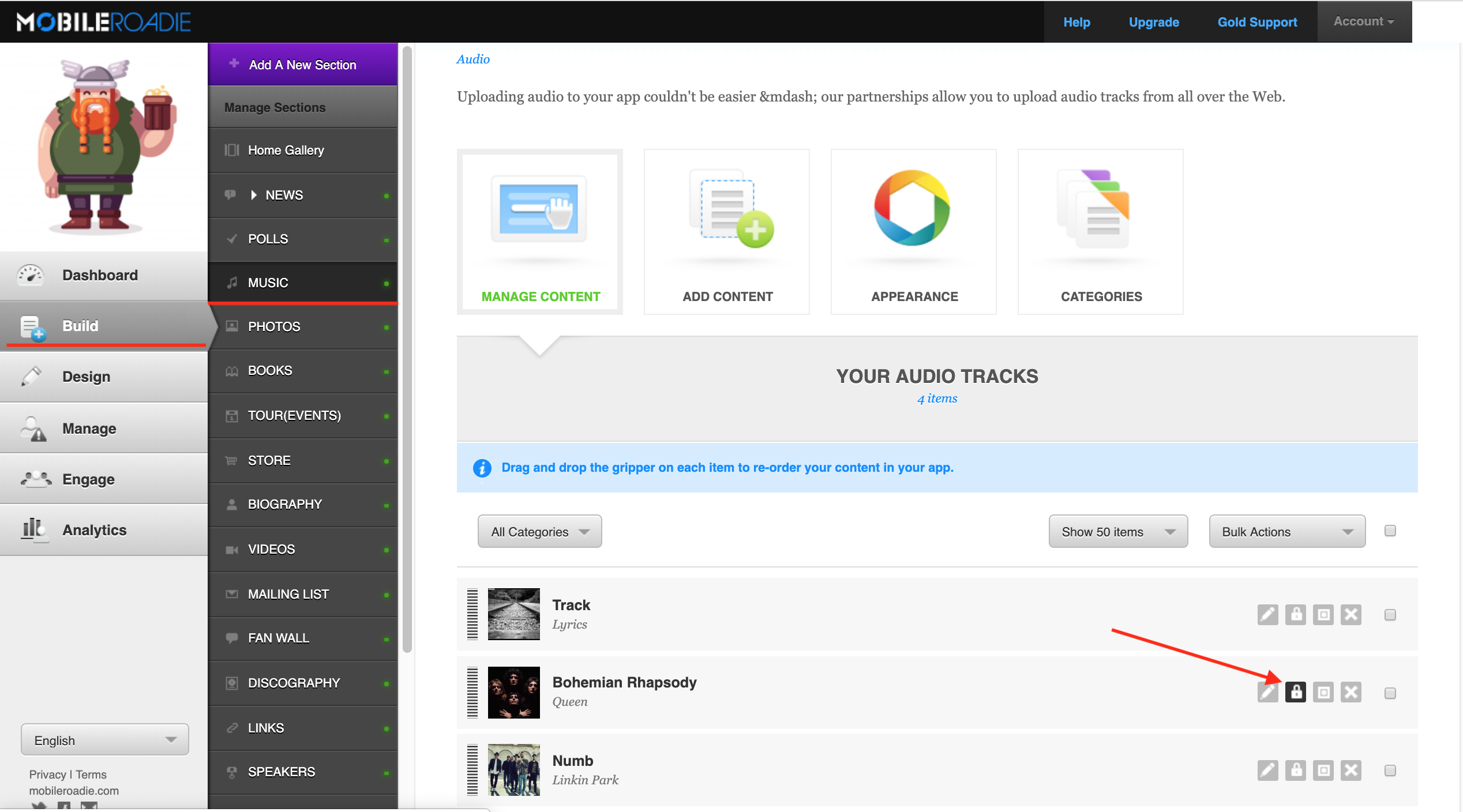Edit Bohemian Rhapsody with the pencil icon
Screen dimensions: 1463x812
1267,691
